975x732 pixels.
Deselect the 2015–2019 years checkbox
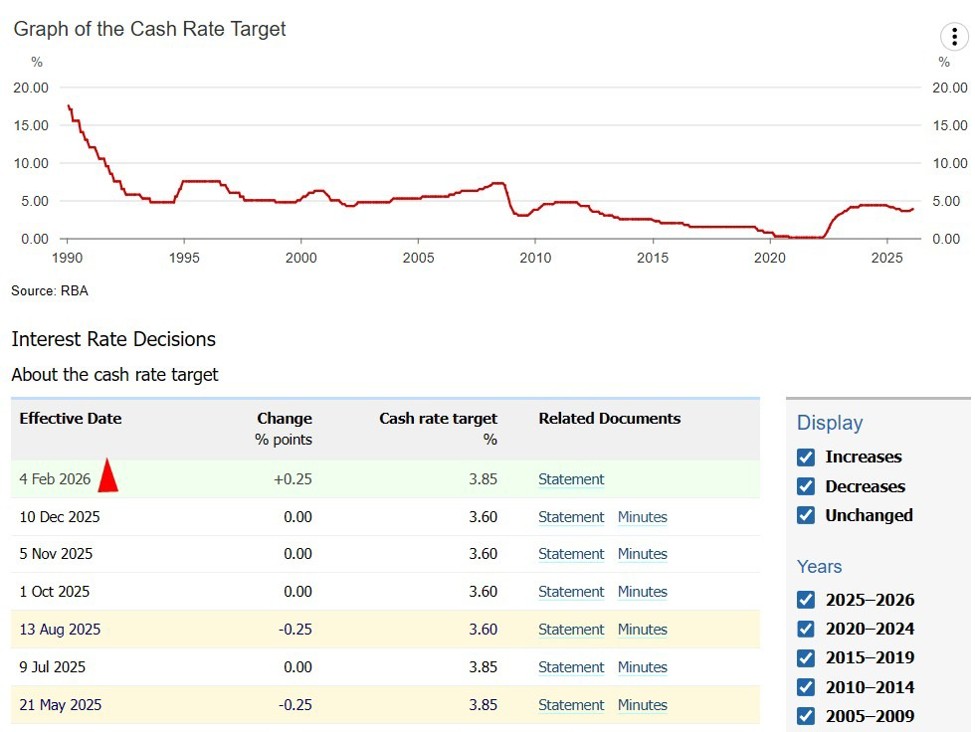[806, 658]
